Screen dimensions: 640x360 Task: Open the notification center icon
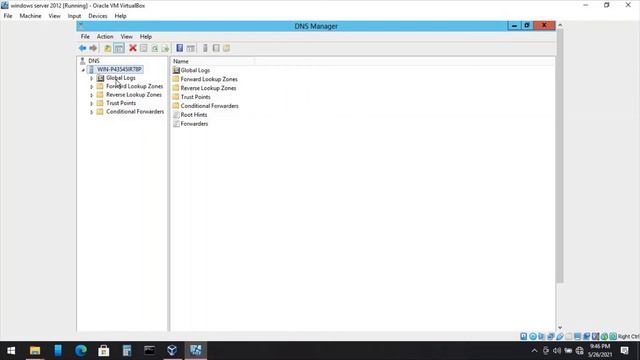coord(624,351)
